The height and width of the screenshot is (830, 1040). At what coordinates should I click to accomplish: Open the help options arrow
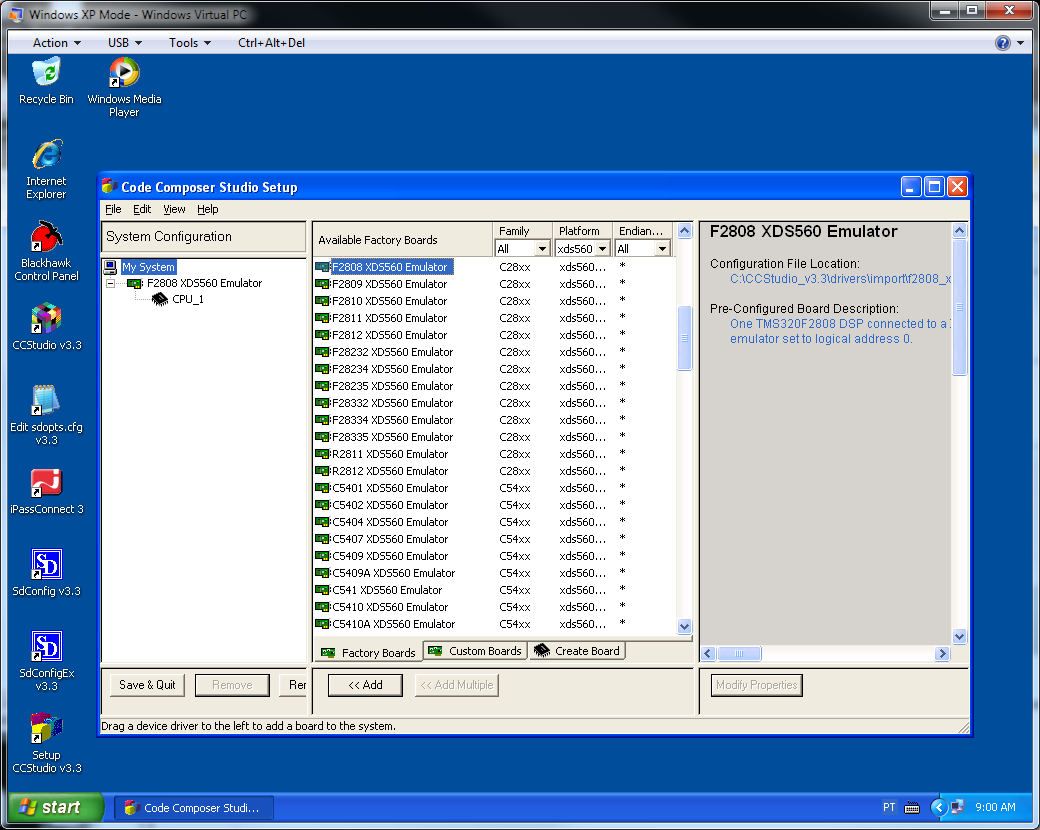[1021, 43]
